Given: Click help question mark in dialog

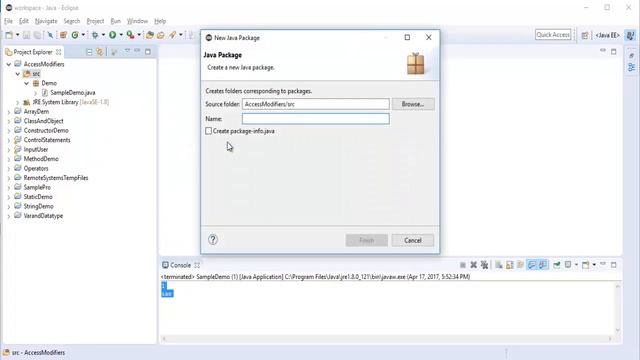Looking at the screenshot, I should (x=213, y=240).
